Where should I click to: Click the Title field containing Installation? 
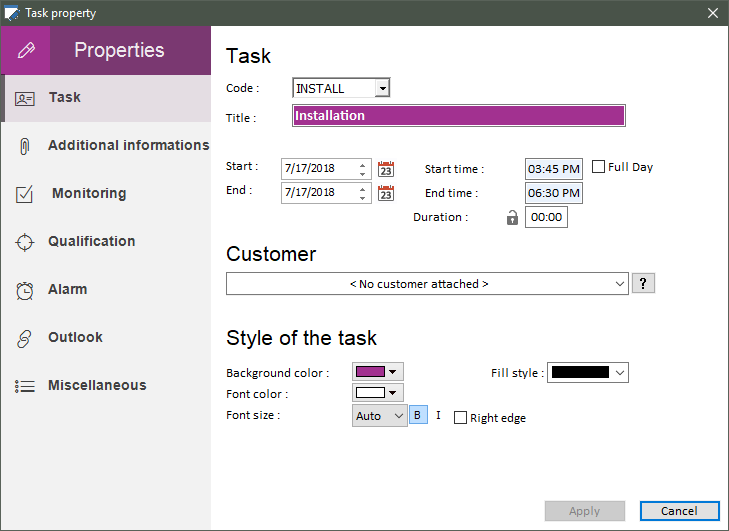click(459, 116)
